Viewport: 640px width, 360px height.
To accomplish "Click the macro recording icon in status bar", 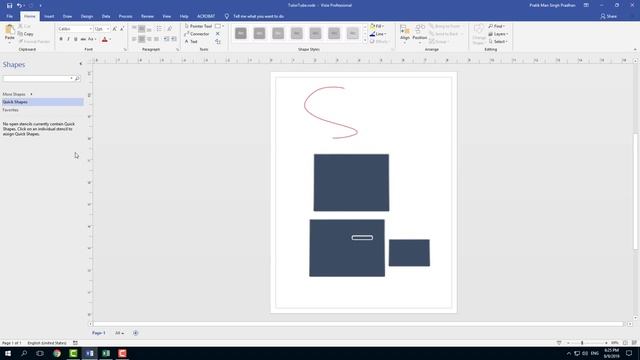I will click(75, 343).
